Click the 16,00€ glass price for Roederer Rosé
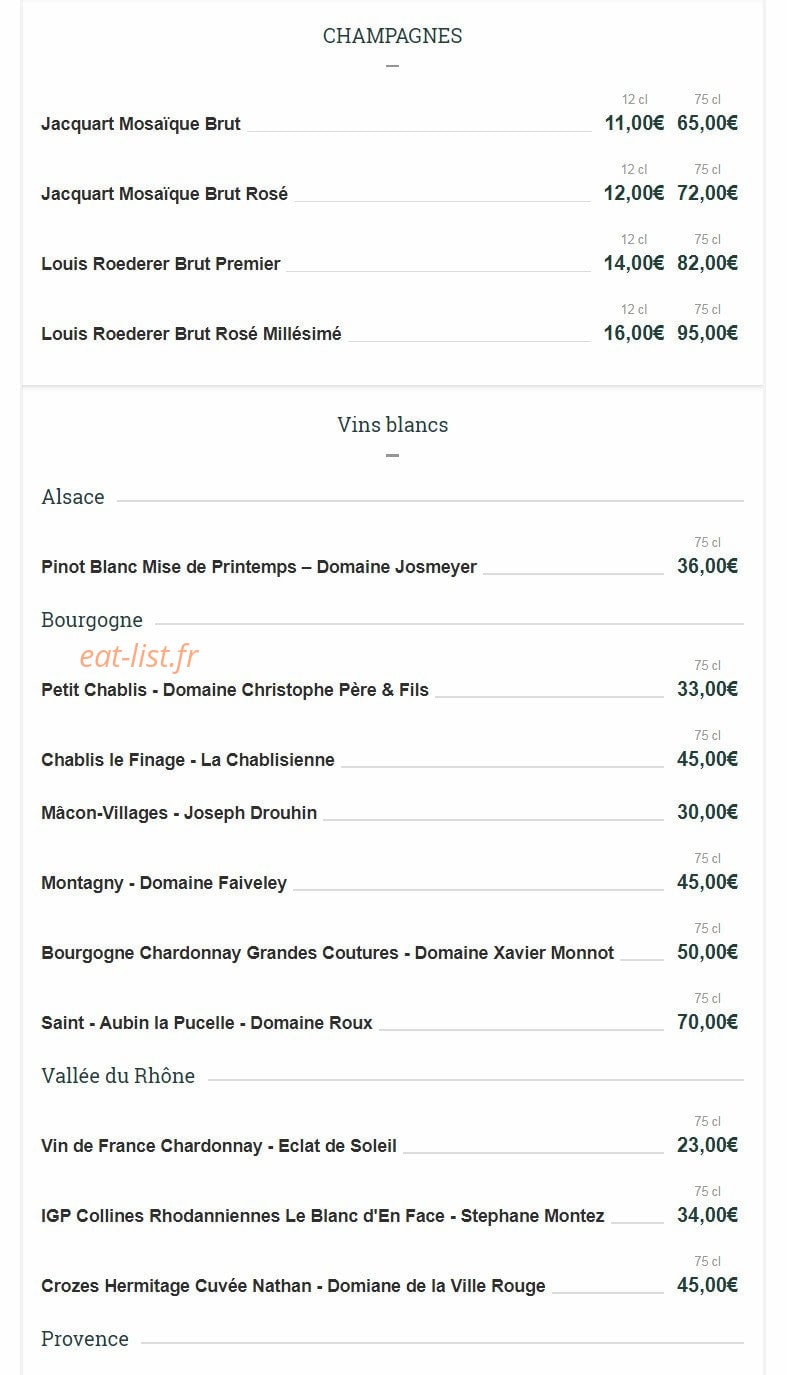The image size is (787, 1375). (634, 334)
